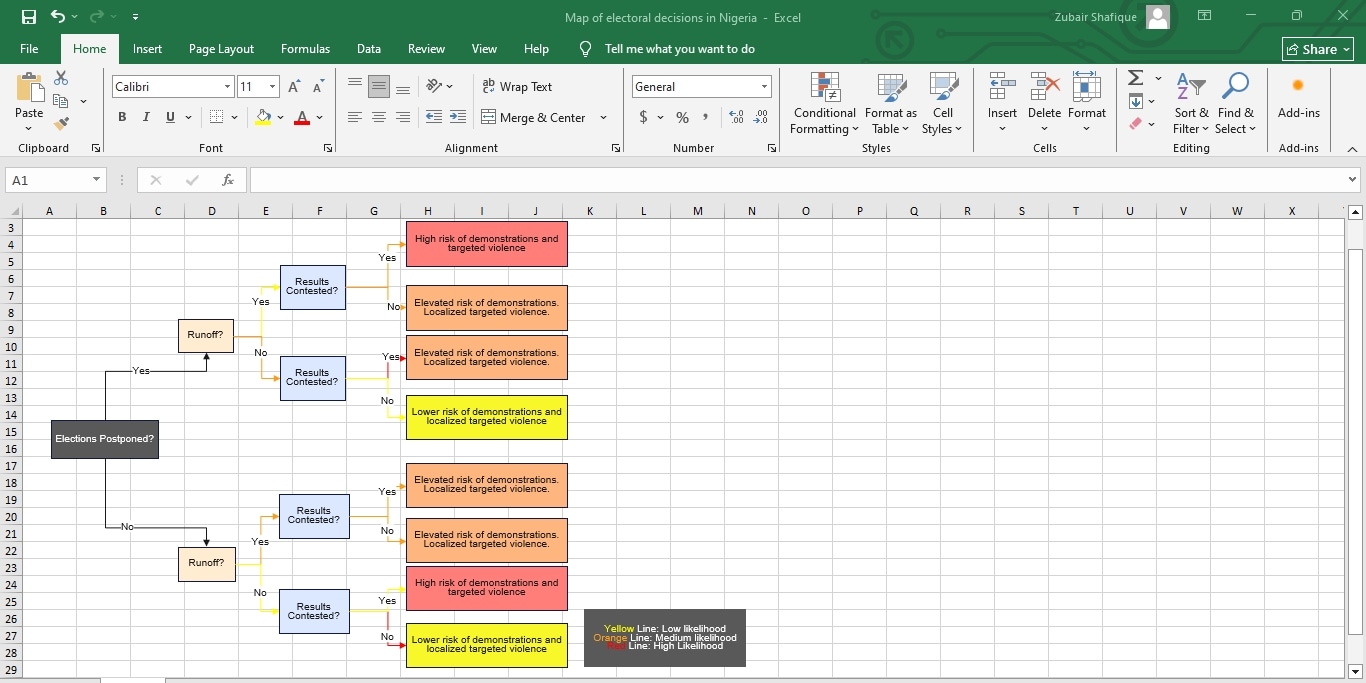This screenshot has height=683, width=1366.
Task: Click the Merge & Center icon
Action: 487,117
